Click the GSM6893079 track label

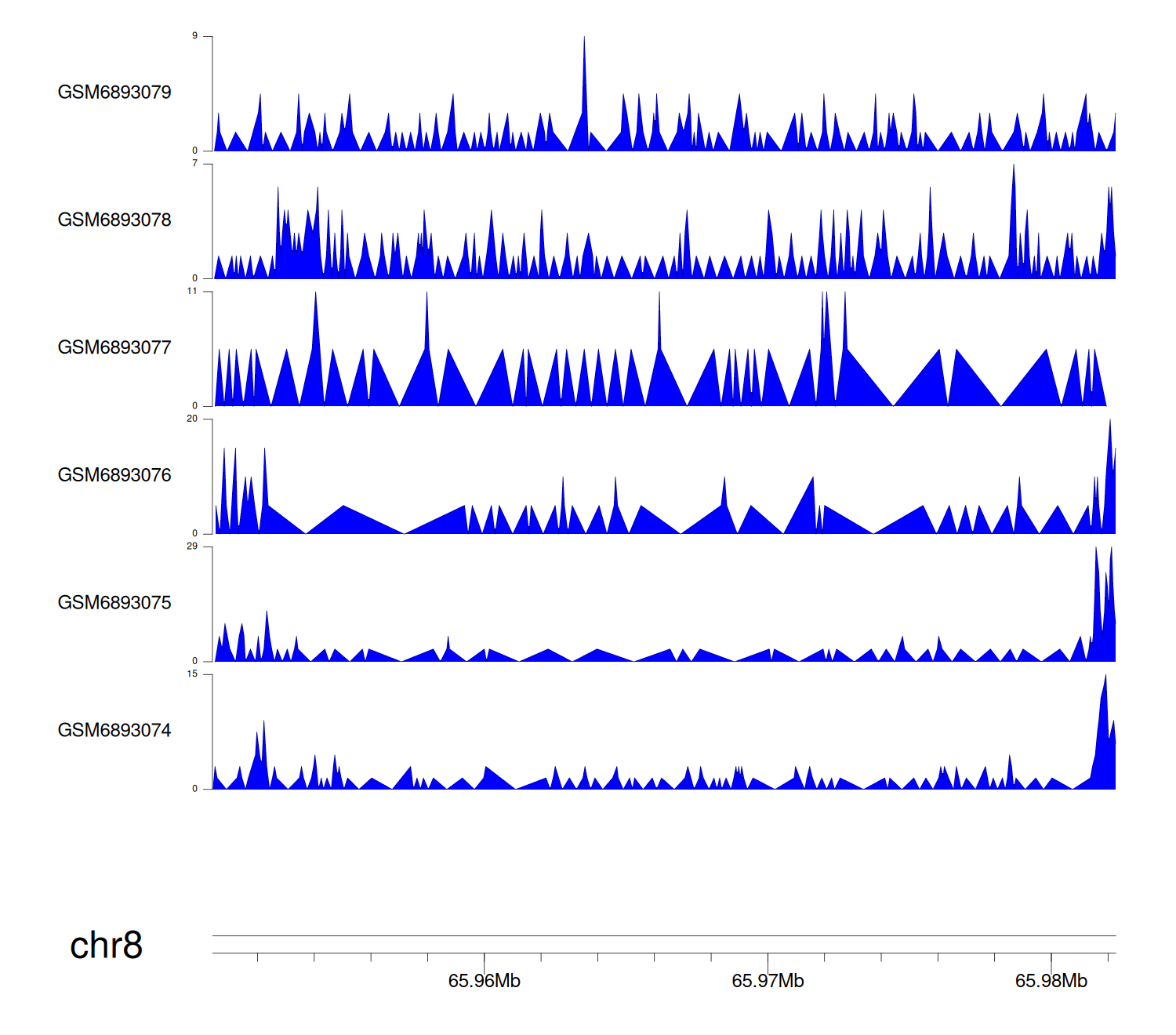tap(114, 93)
